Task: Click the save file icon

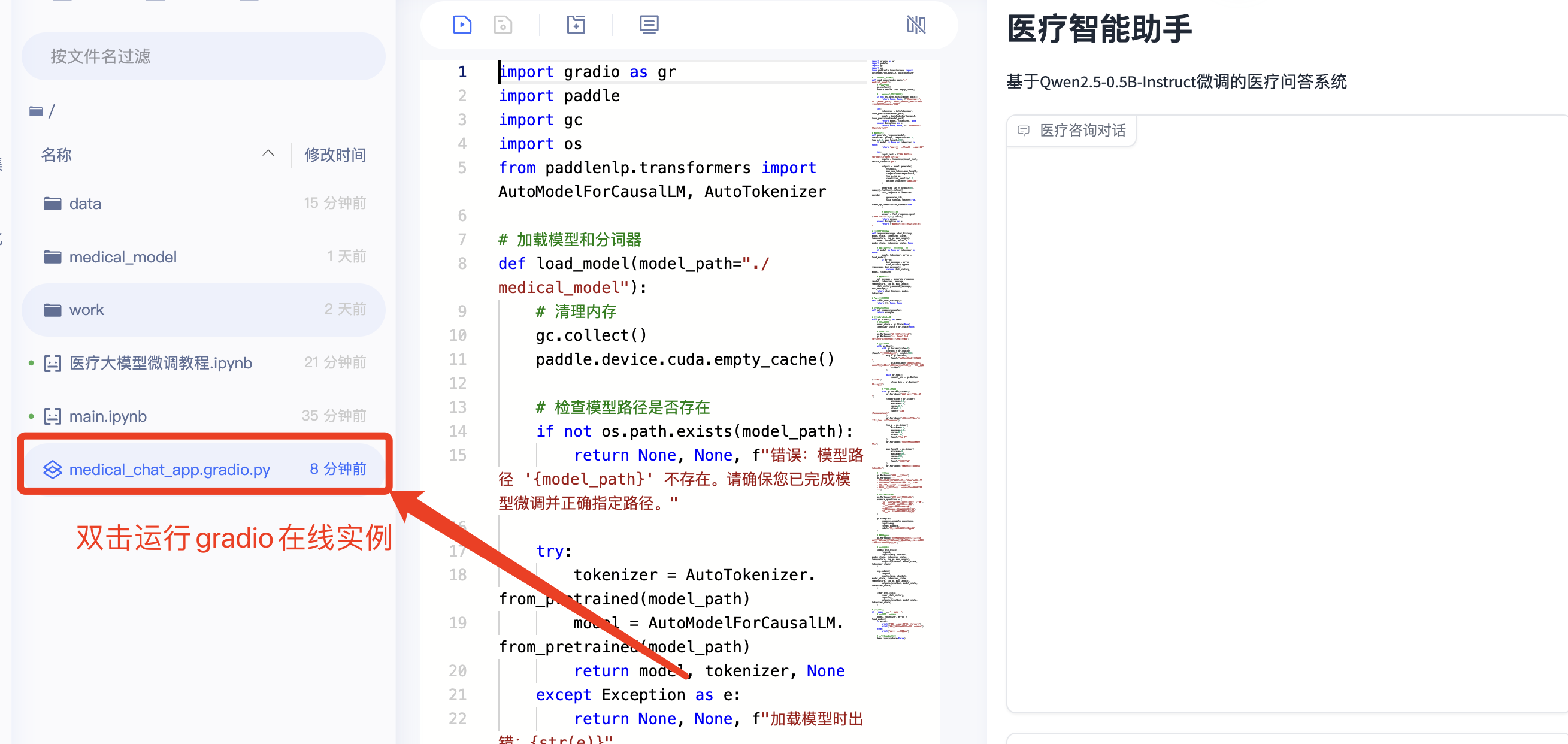Action: coord(502,25)
